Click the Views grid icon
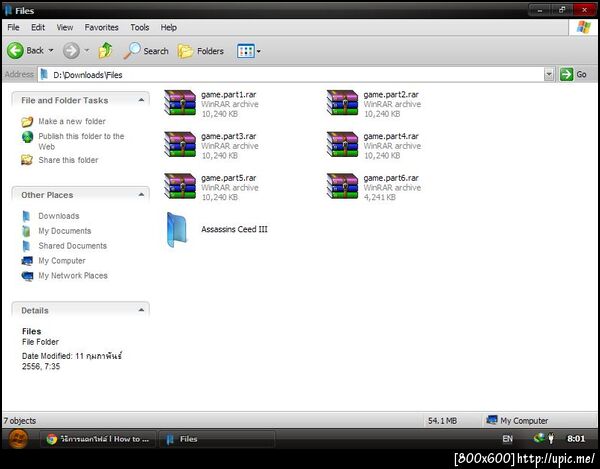This screenshot has width=600, height=469. [x=245, y=51]
